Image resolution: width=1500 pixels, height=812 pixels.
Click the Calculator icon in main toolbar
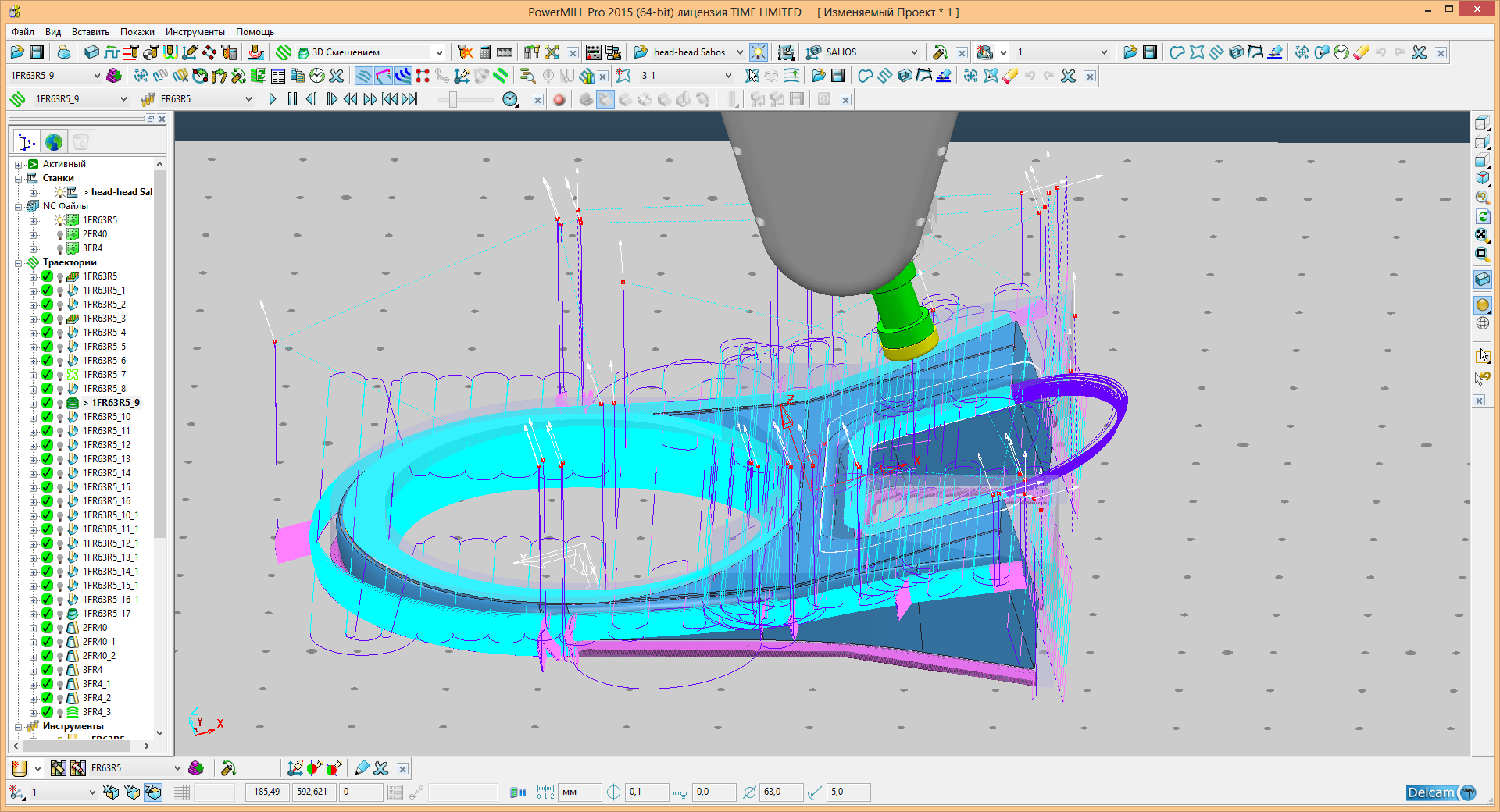click(485, 52)
